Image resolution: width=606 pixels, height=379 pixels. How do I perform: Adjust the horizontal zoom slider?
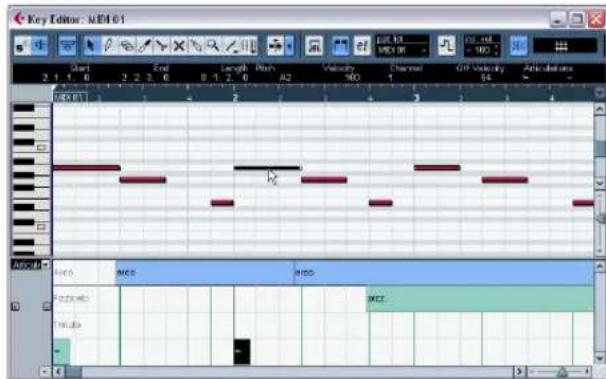562,372
